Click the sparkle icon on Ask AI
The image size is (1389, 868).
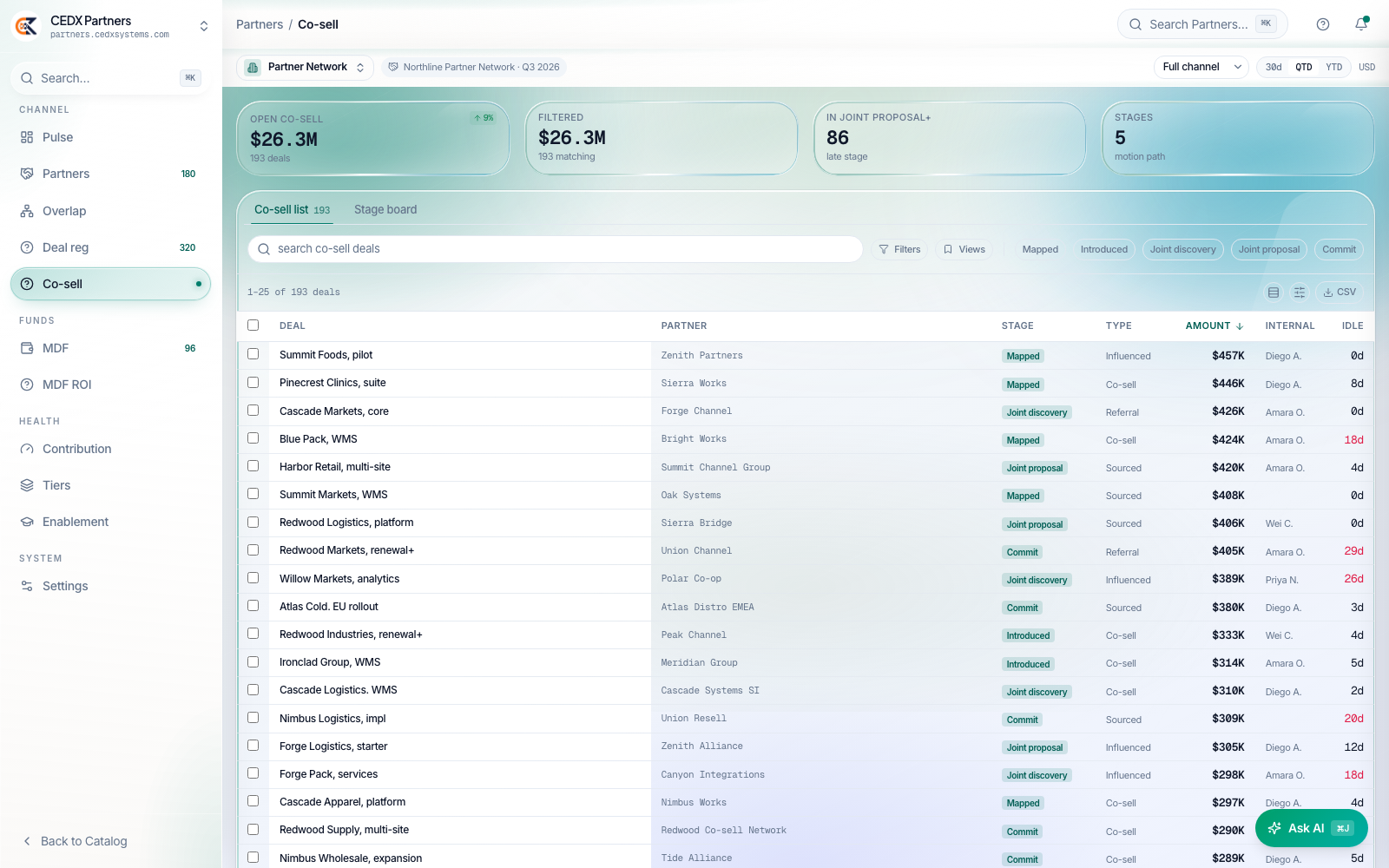1274,828
